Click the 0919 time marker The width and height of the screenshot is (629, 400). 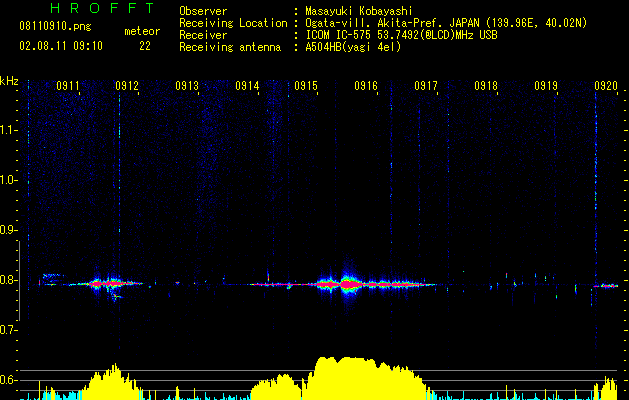546,86
